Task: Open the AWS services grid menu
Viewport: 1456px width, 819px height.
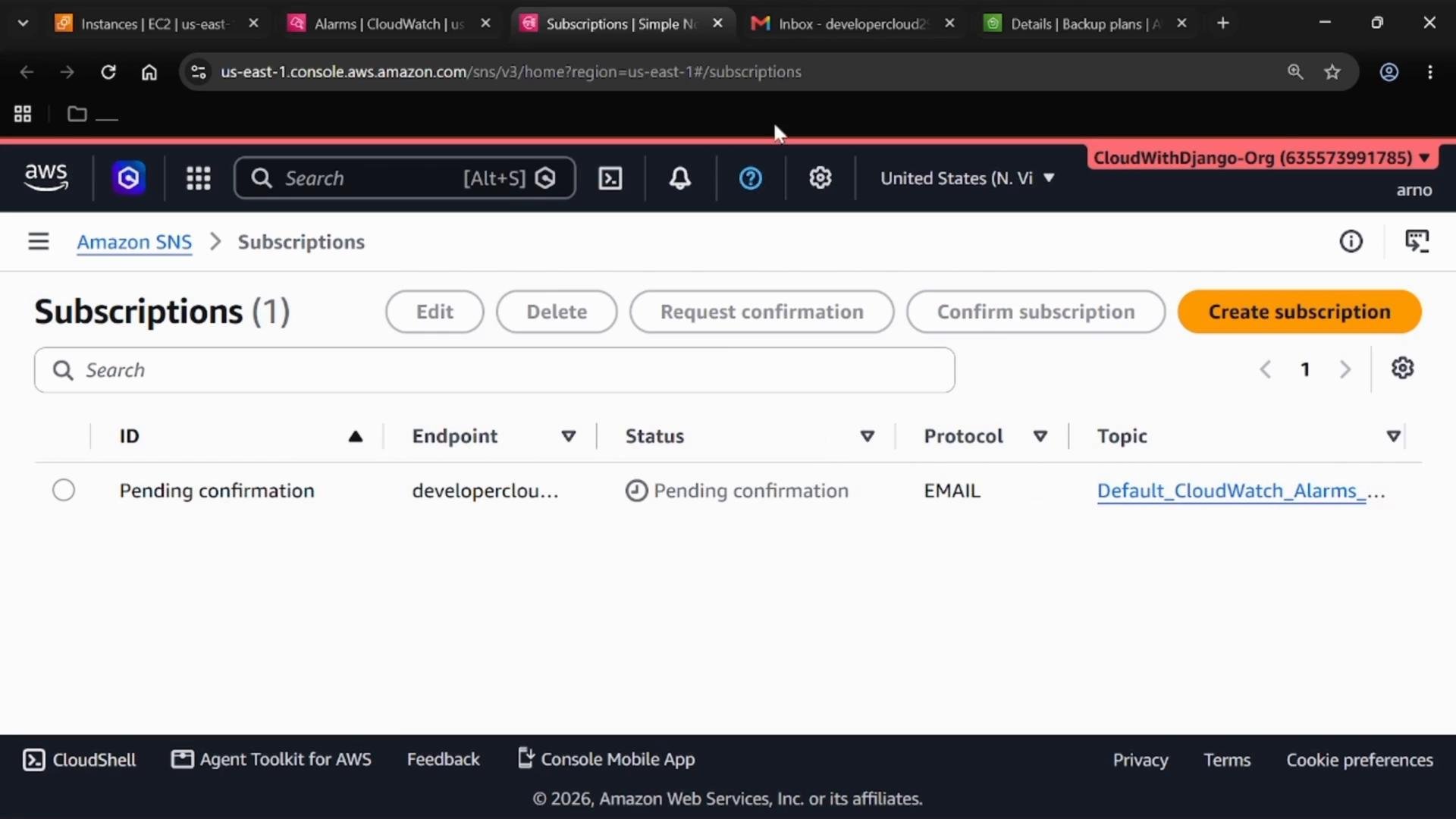Action: pyautogui.click(x=199, y=178)
